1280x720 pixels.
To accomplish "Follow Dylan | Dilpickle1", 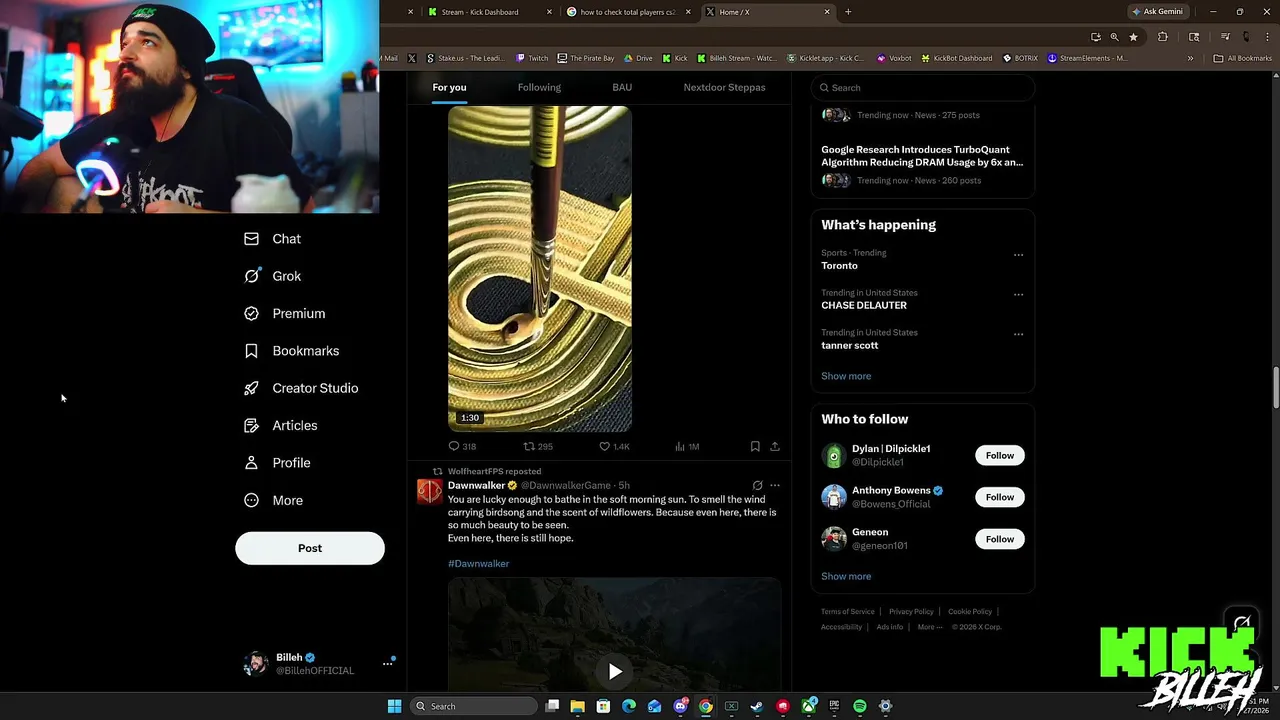I will coord(999,455).
